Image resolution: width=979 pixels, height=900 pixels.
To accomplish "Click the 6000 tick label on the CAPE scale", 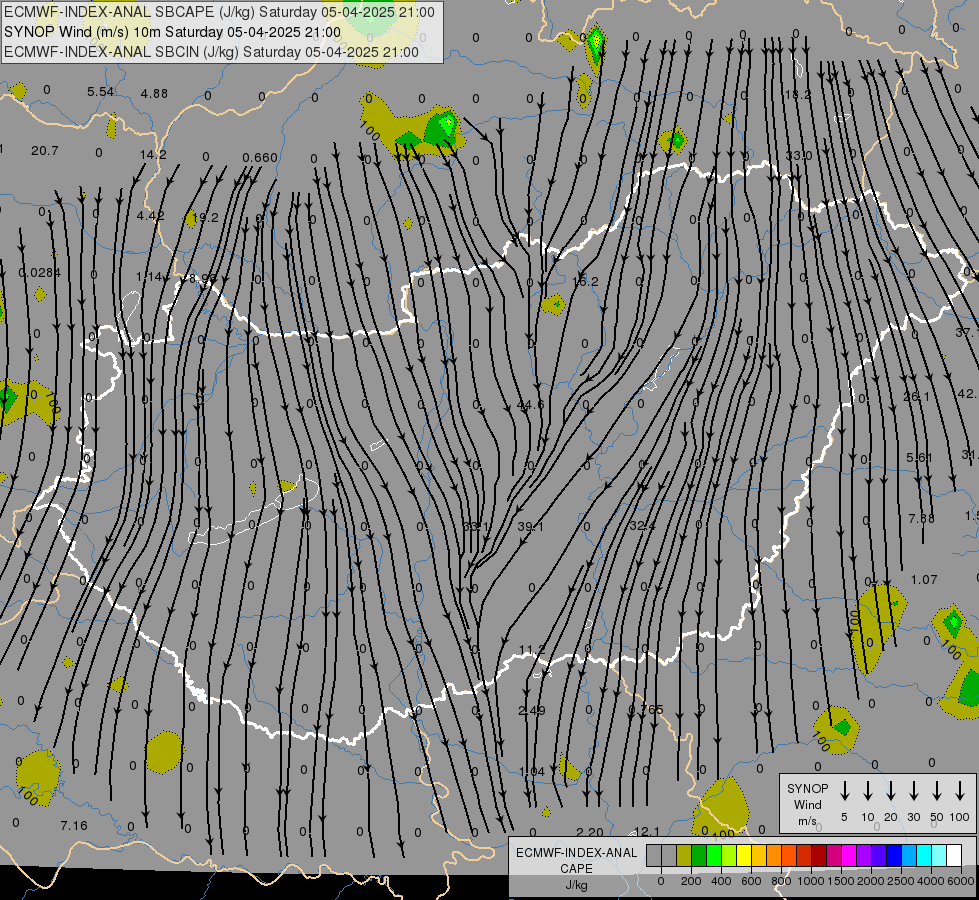I will tap(961, 881).
